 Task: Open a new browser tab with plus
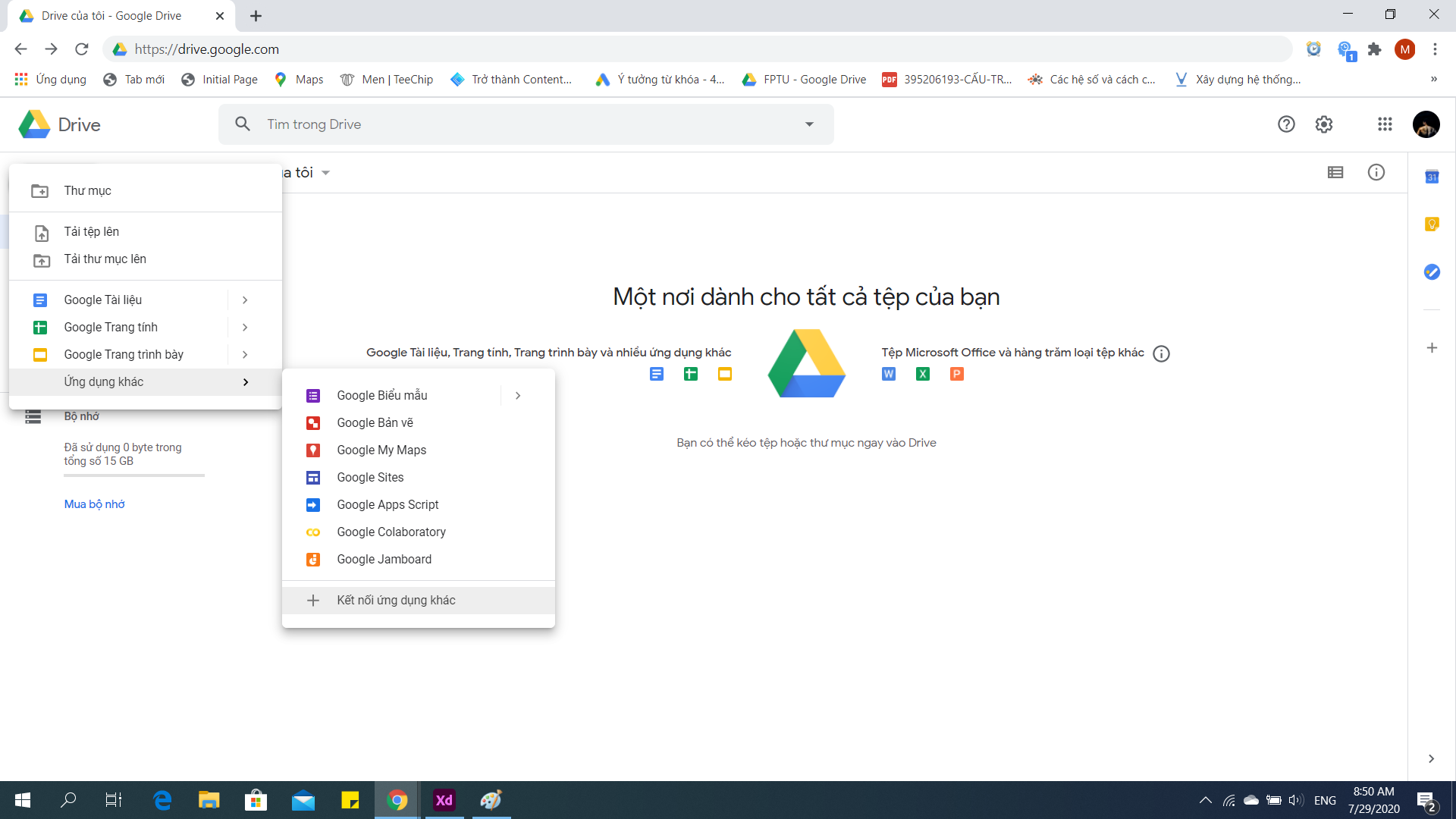pyautogui.click(x=256, y=16)
